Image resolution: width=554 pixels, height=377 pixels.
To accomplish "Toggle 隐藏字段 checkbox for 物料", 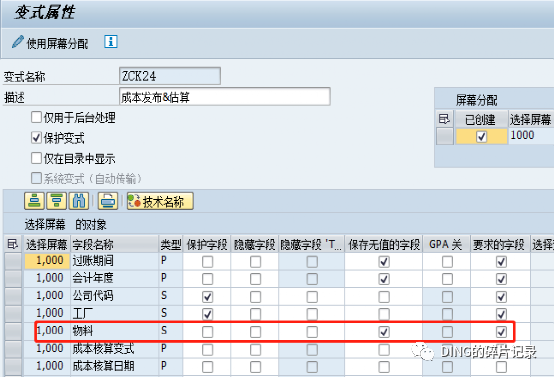I will (x=255, y=332).
